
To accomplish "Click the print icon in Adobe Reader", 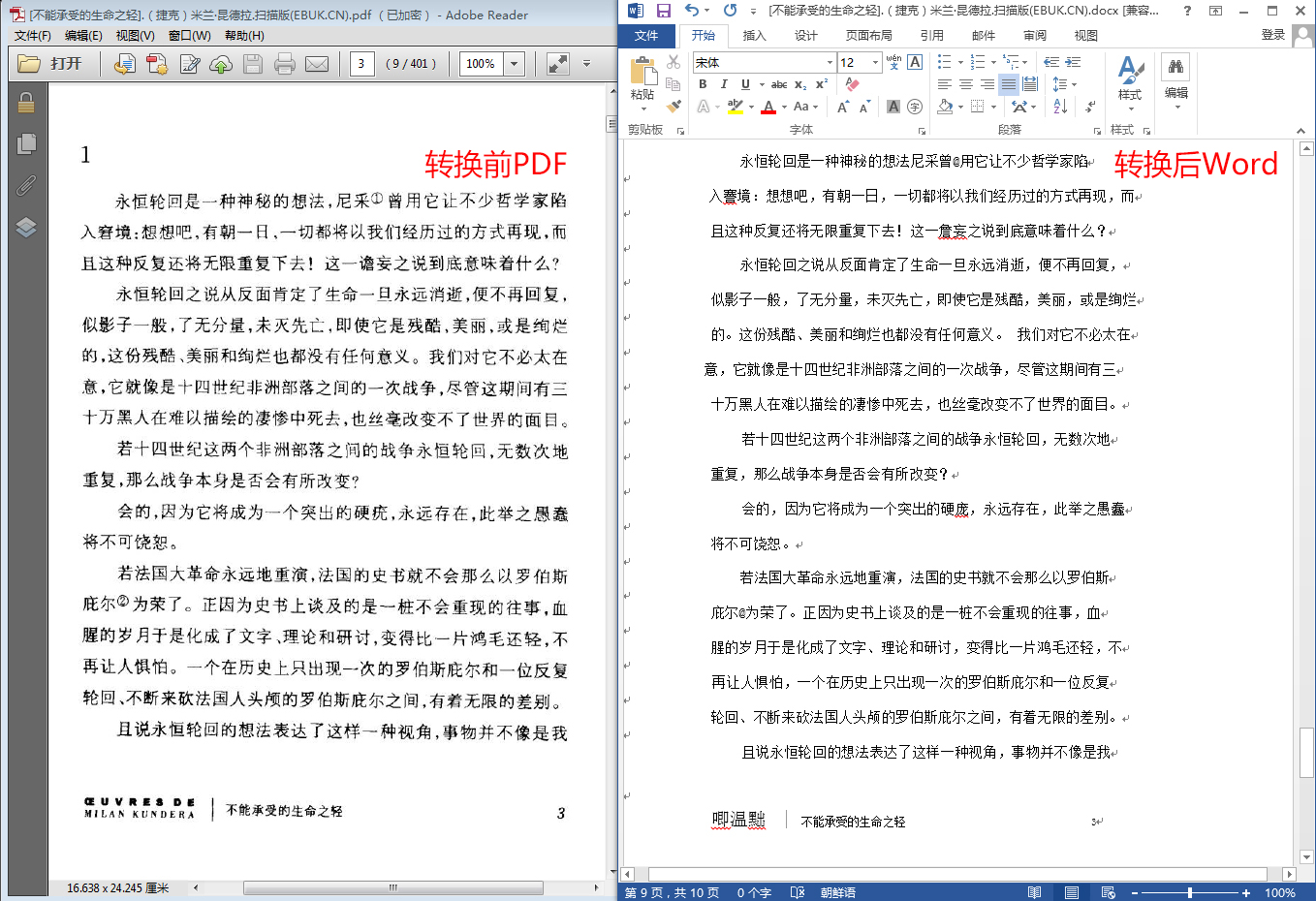I will point(284,64).
